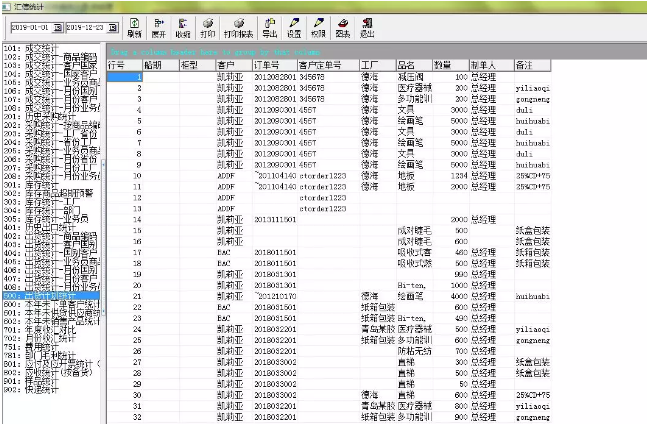The height and width of the screenshot is (427, 649).
Task: Click 防粘无纺 product cell in row 26
Action: (414, 351)
